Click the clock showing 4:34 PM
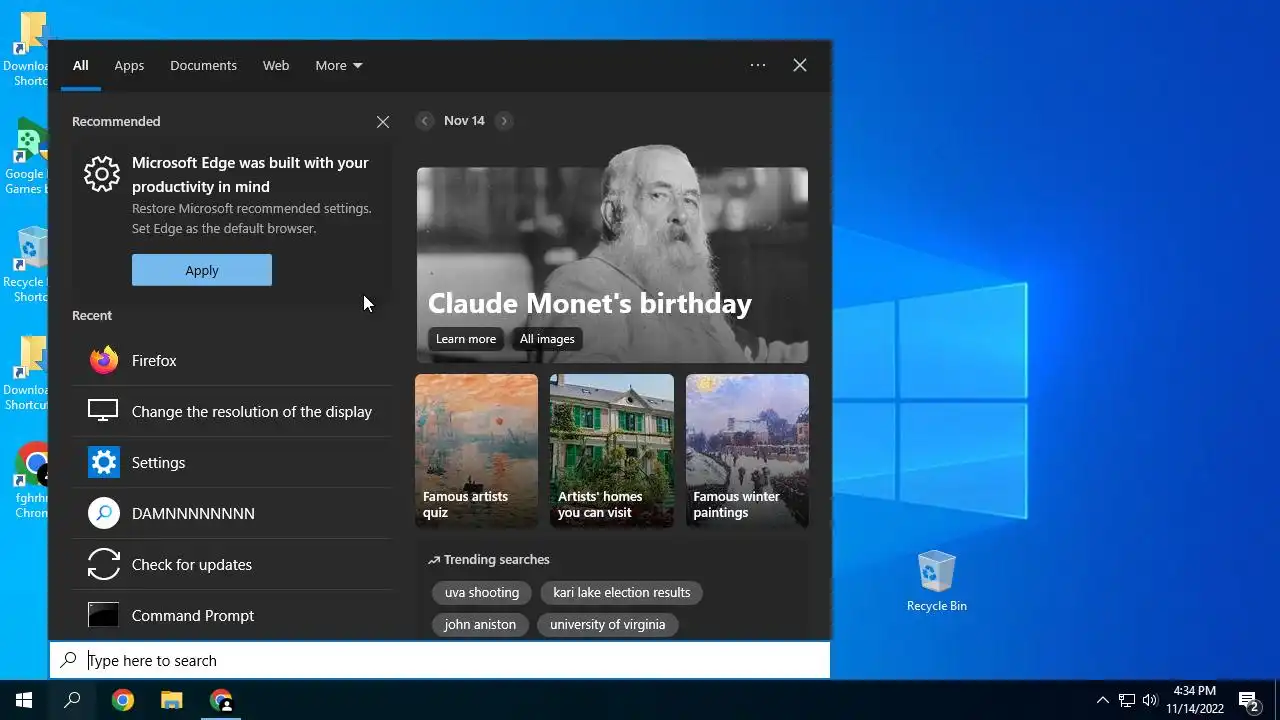This screenshot has height=720, width=1280. [1195, 691]
